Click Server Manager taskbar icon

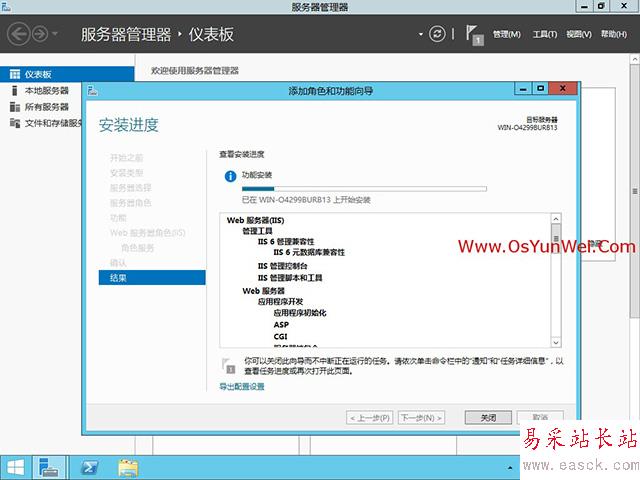click(49, 467)
